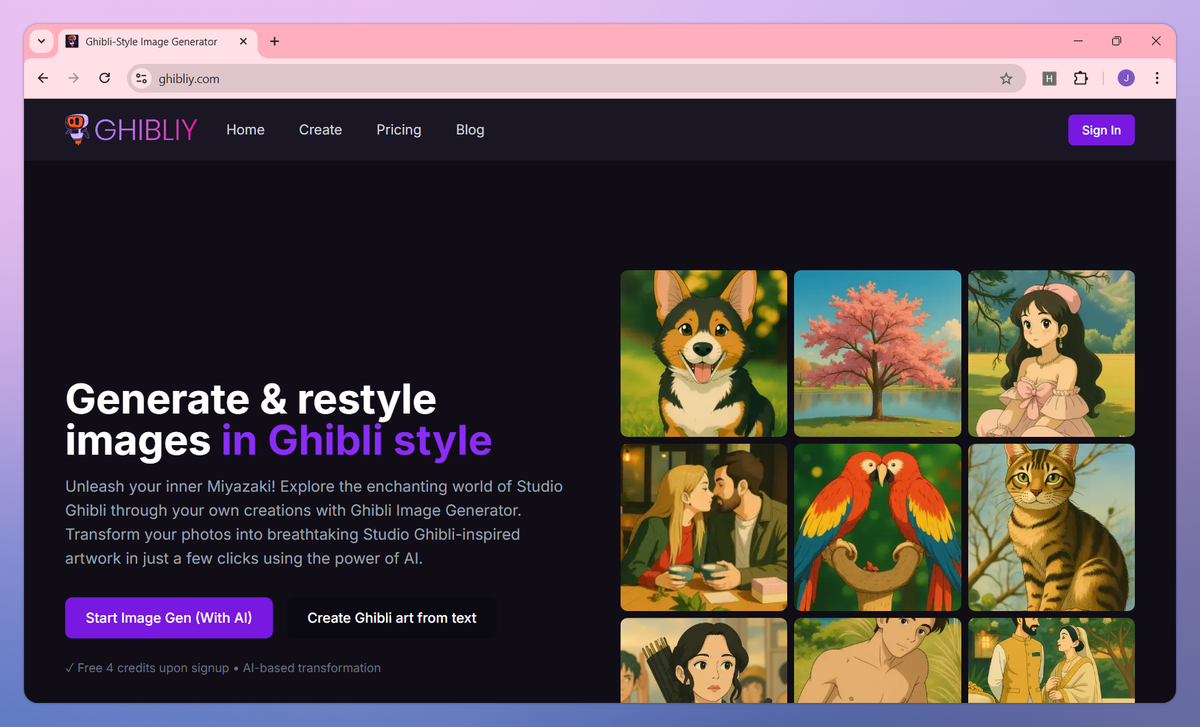Select the Ghibli-Style Image Generator tab

157,42
